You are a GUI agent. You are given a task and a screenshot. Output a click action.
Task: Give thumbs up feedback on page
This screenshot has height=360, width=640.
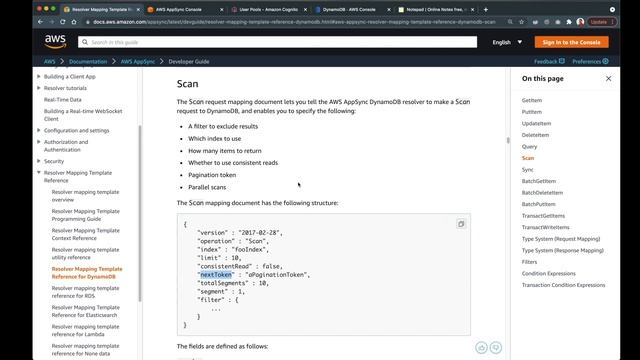(481, 347)
